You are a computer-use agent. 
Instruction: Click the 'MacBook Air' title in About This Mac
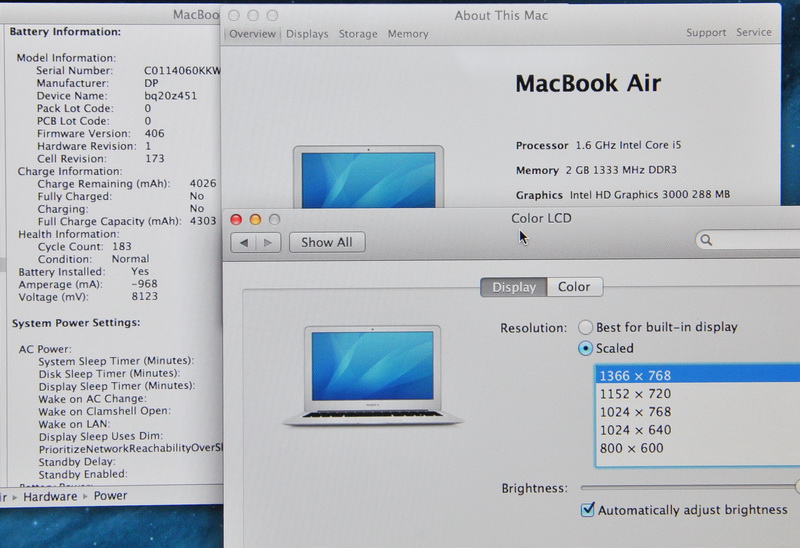tap(588, 83)
